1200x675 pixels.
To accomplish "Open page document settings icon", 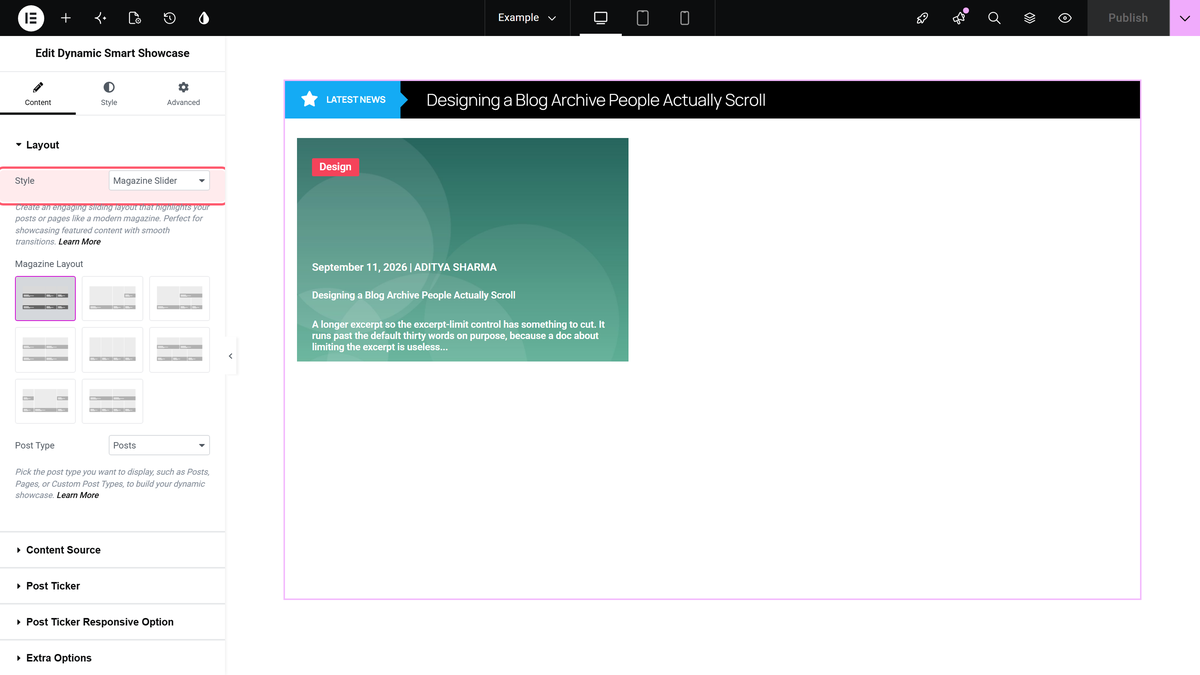I will coord(135,18).
